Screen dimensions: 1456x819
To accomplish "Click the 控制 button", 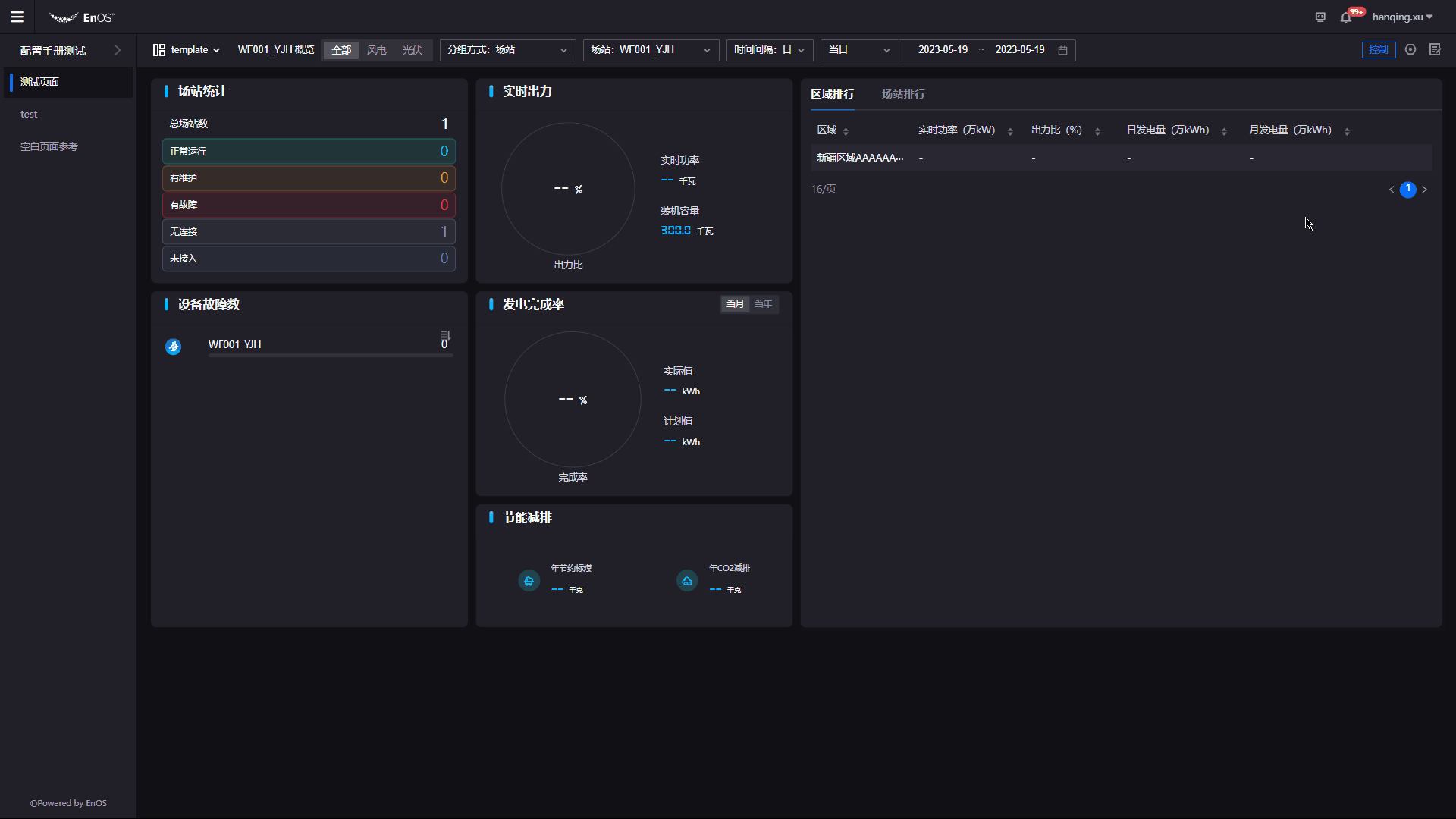I will [x=1378, y=50].
